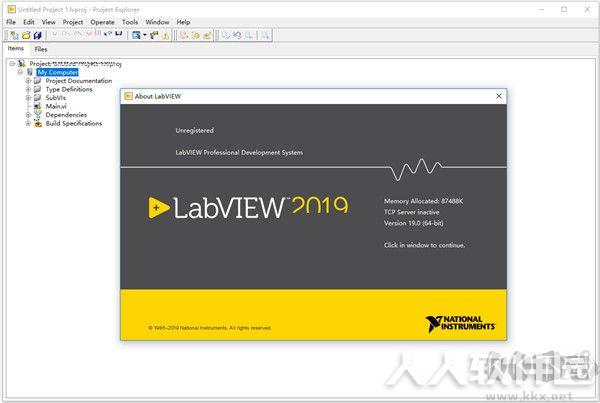Click the Main.vi file icon
This screenshot has width=600, height=403.
38,106
